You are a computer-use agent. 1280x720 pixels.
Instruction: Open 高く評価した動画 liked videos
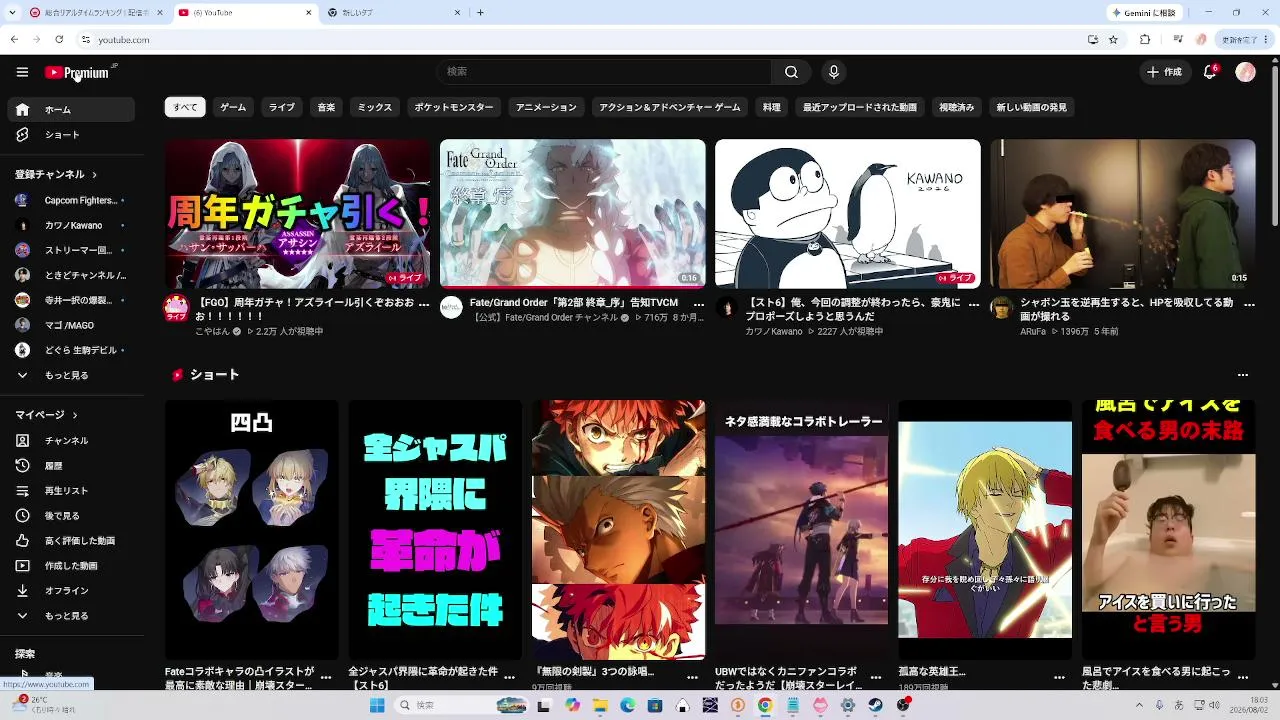71,541
